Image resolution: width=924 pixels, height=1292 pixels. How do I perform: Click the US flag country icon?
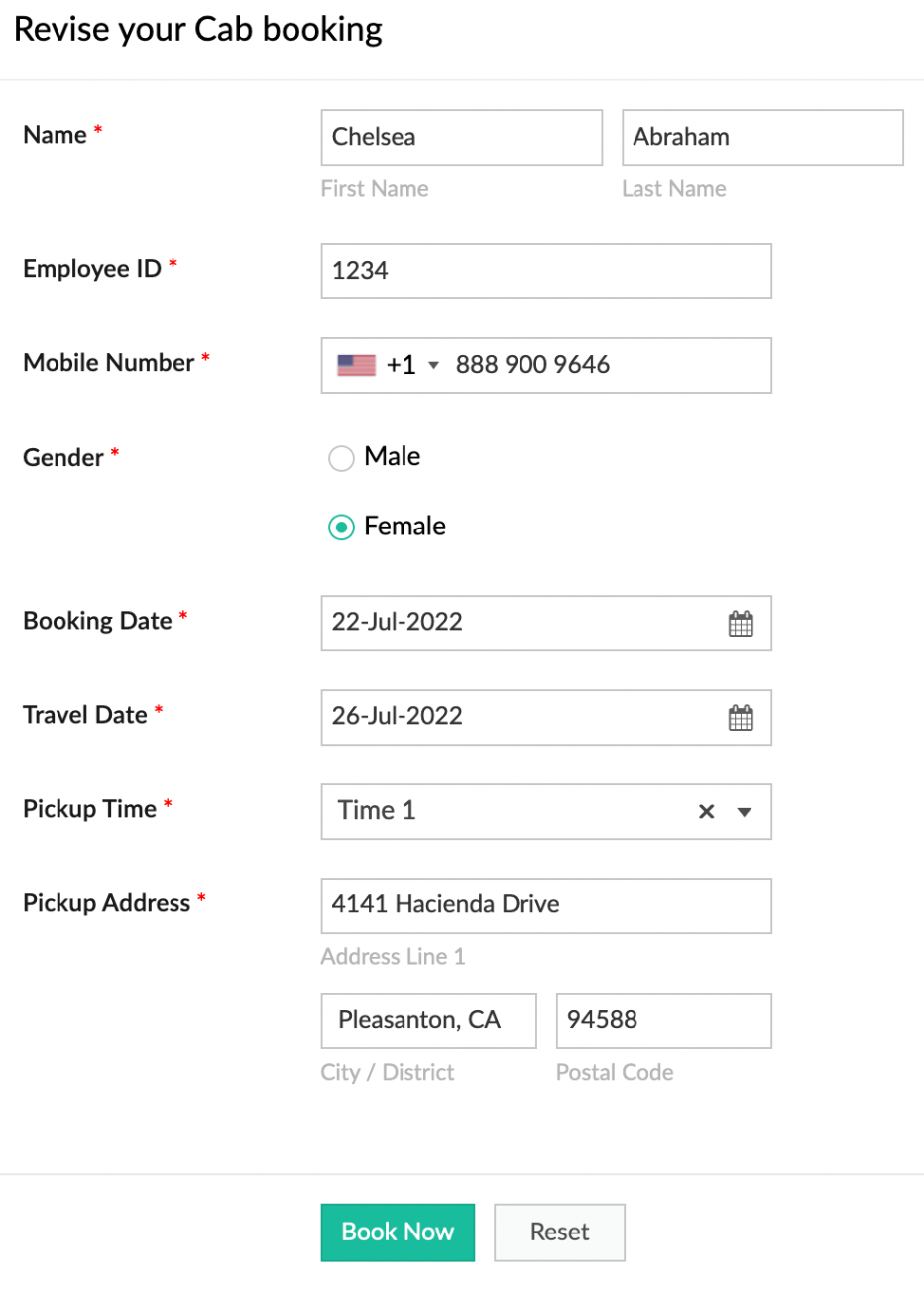[357, 365]
